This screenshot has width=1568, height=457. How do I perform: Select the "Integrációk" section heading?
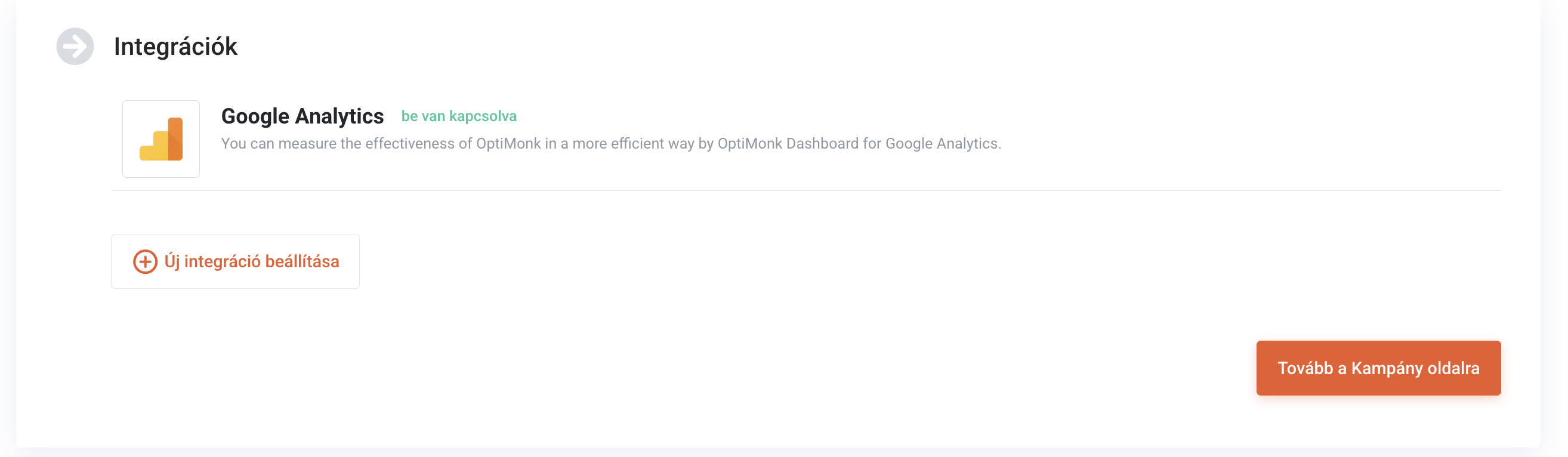(x=175, y=47)
